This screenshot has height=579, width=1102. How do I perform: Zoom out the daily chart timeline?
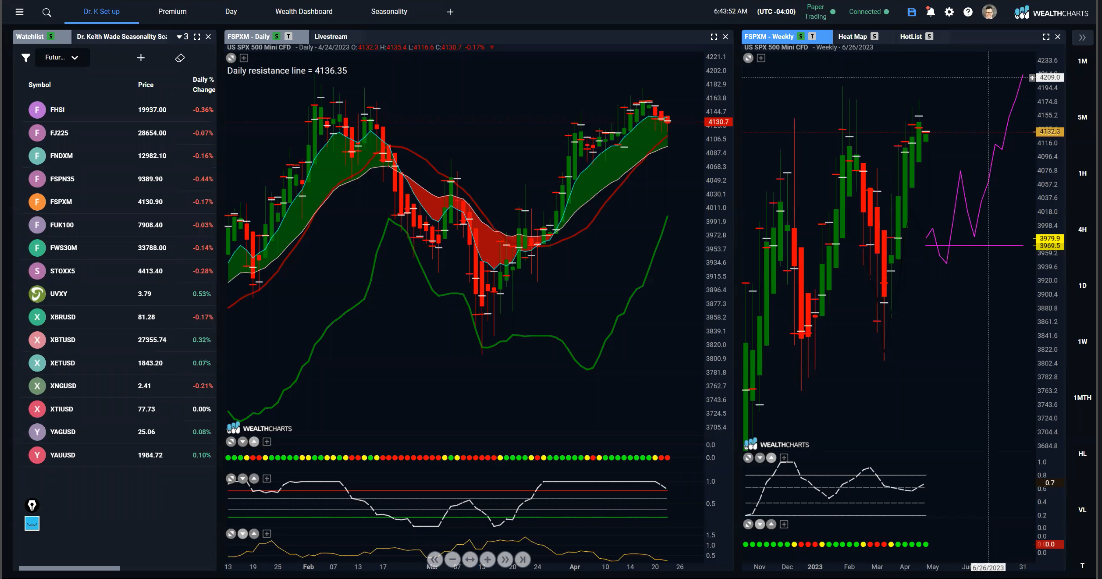(x=453, y=560)
